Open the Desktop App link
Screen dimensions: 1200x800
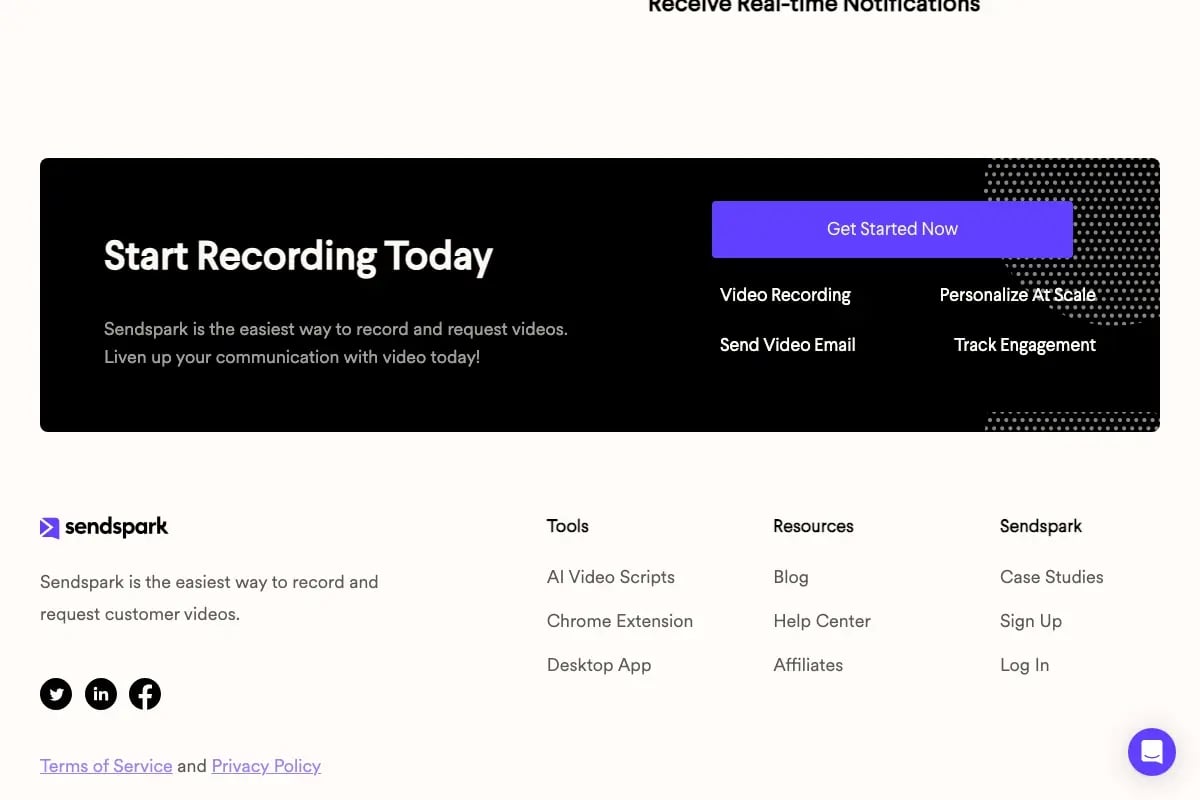point(599,665)
